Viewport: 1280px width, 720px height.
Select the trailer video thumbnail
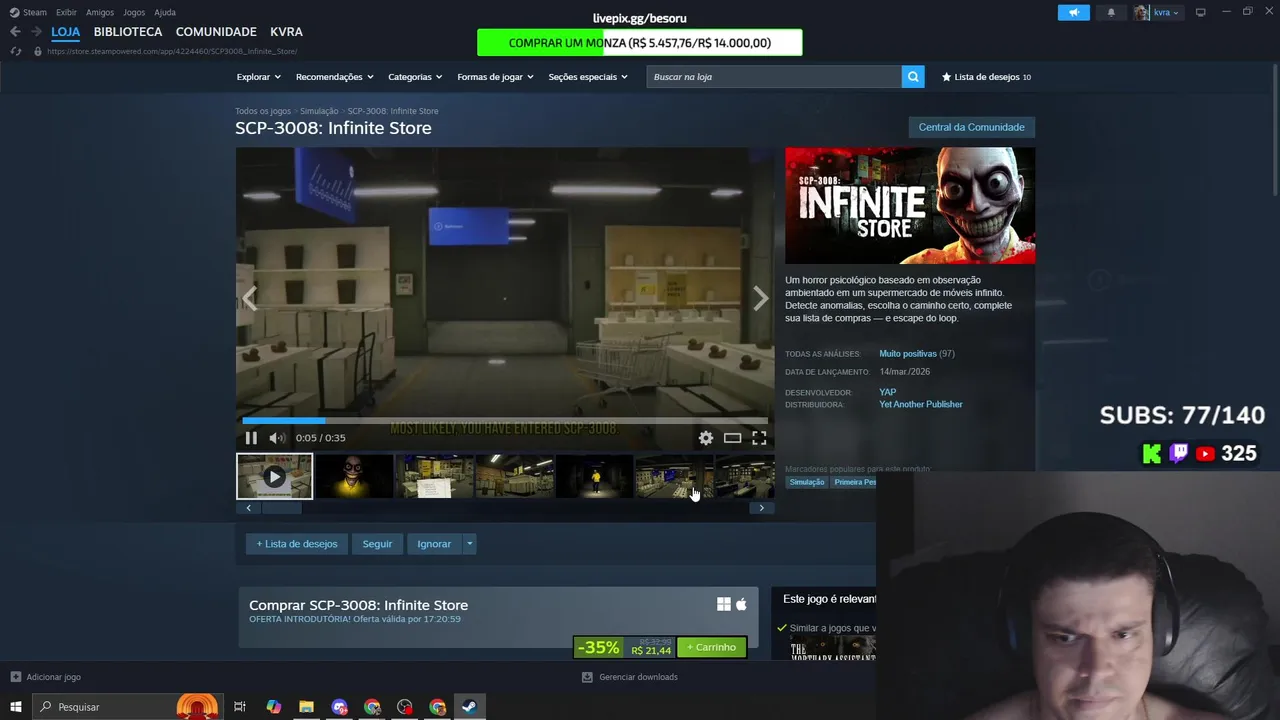[274, 476]
